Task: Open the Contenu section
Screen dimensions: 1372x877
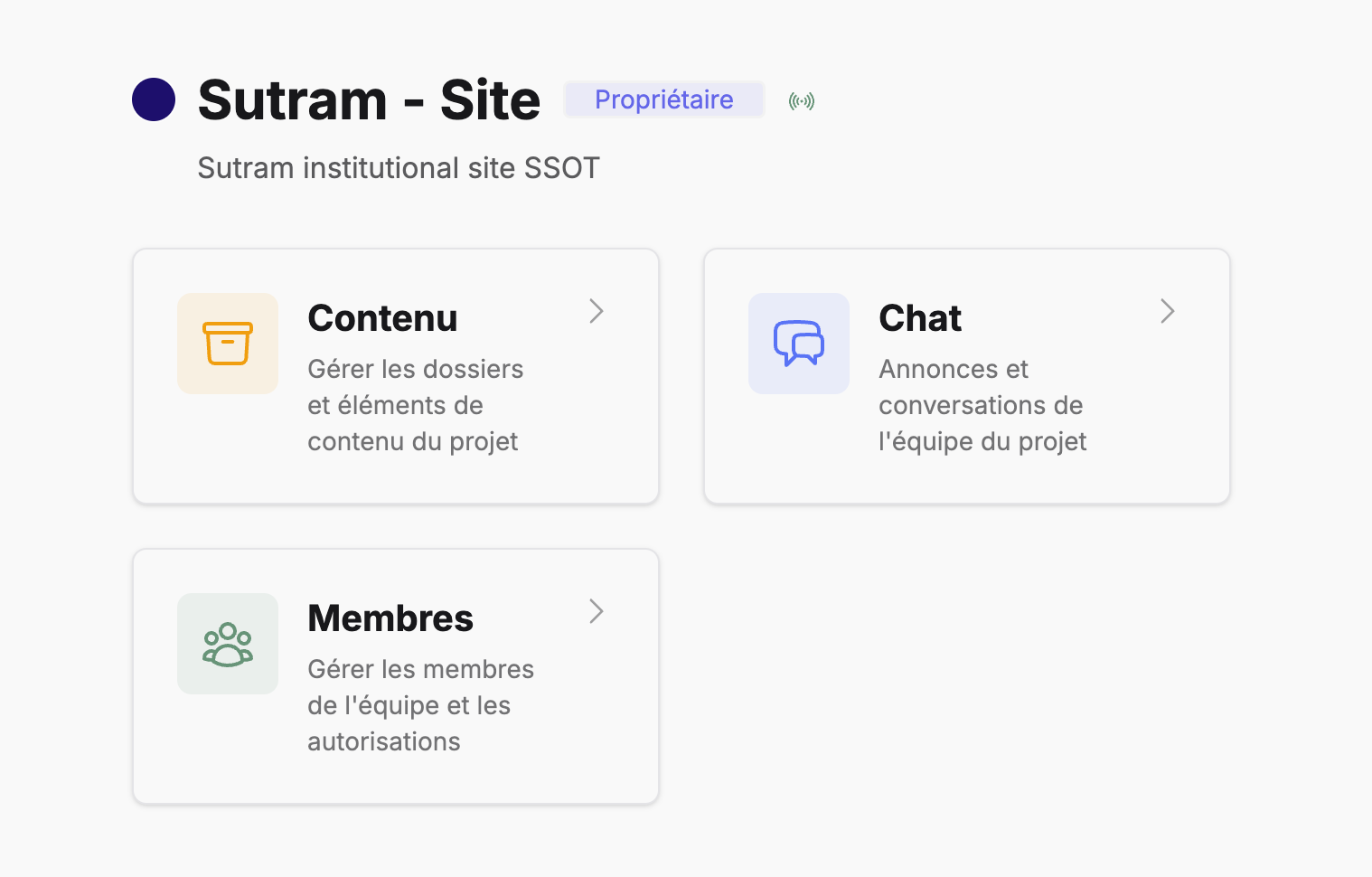Action: click(382, 317)
